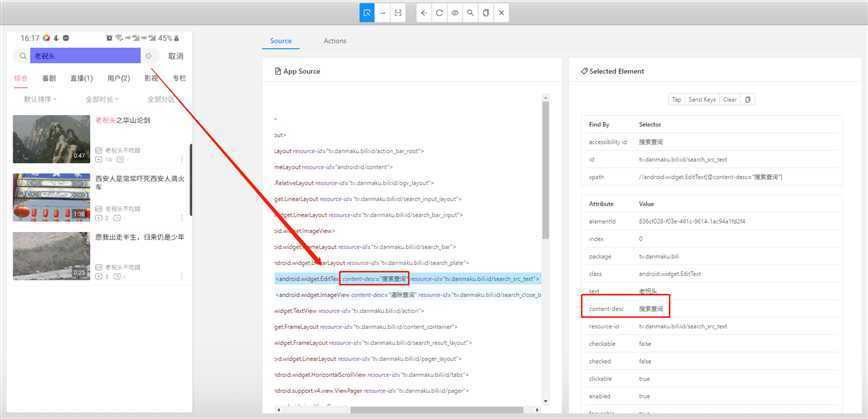Copy XML source to clipboard
The image size is (868, 419).
click(x=486, y=13)
